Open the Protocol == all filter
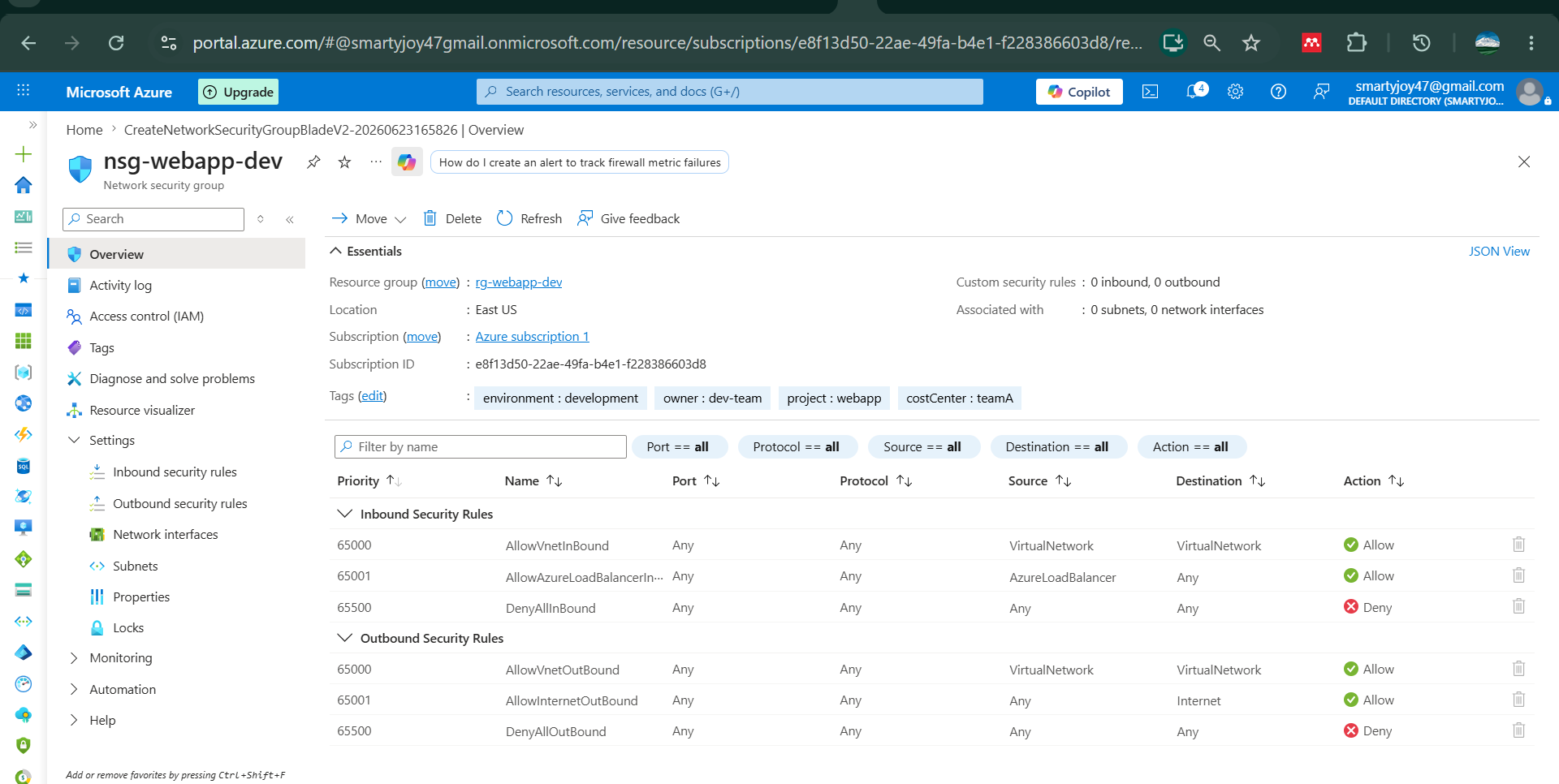 (x=797, y=446)
